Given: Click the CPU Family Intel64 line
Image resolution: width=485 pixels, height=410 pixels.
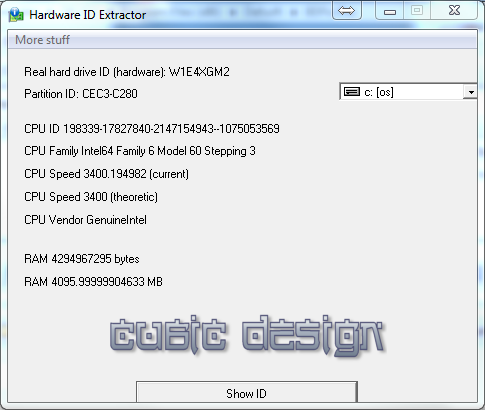Looking at the screenshot, I should tap(140, 151).
